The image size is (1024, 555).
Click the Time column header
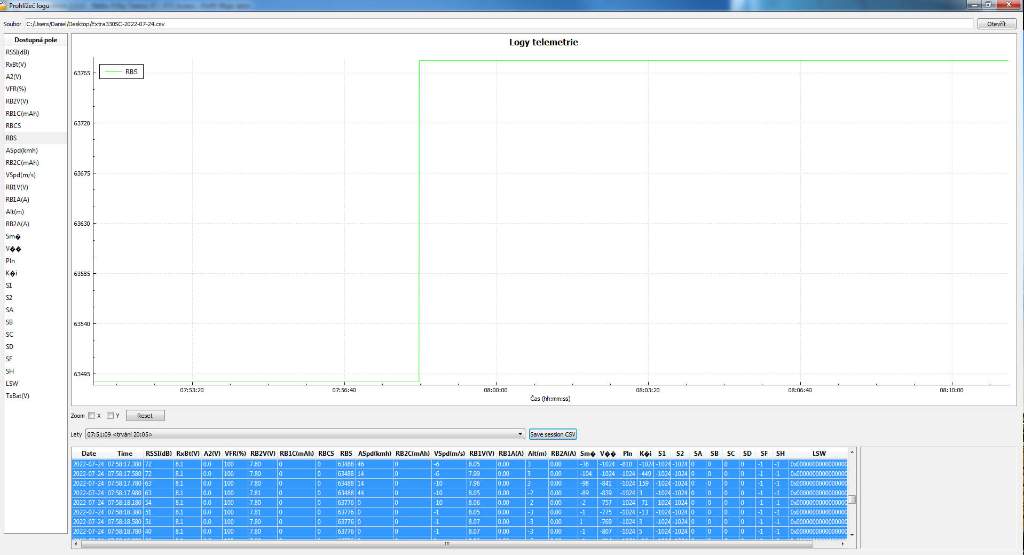(124, 453)
